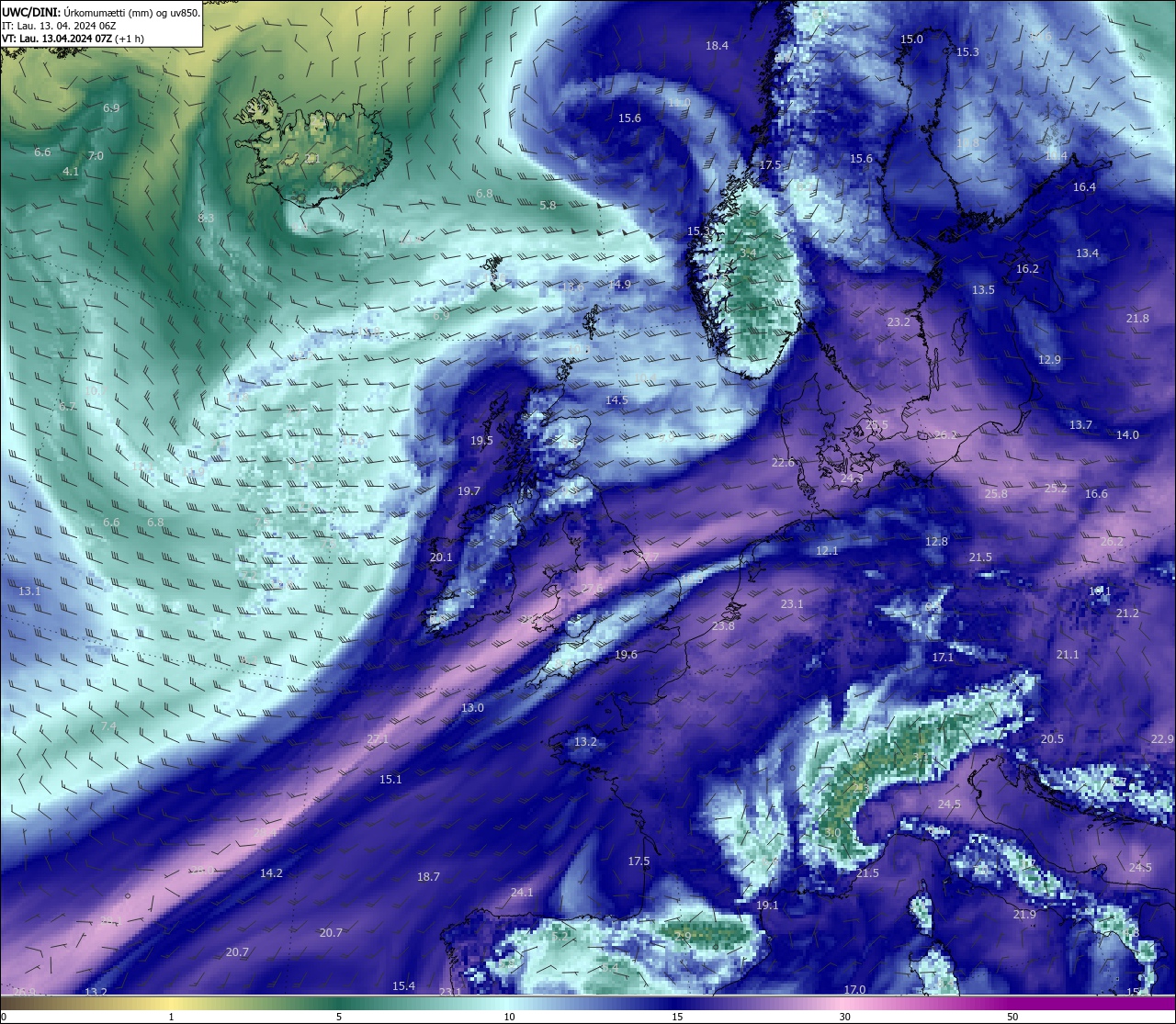Screen dimensions: 1176x1024
Task: Click the 25.8 value label
Action: [996, 494]
